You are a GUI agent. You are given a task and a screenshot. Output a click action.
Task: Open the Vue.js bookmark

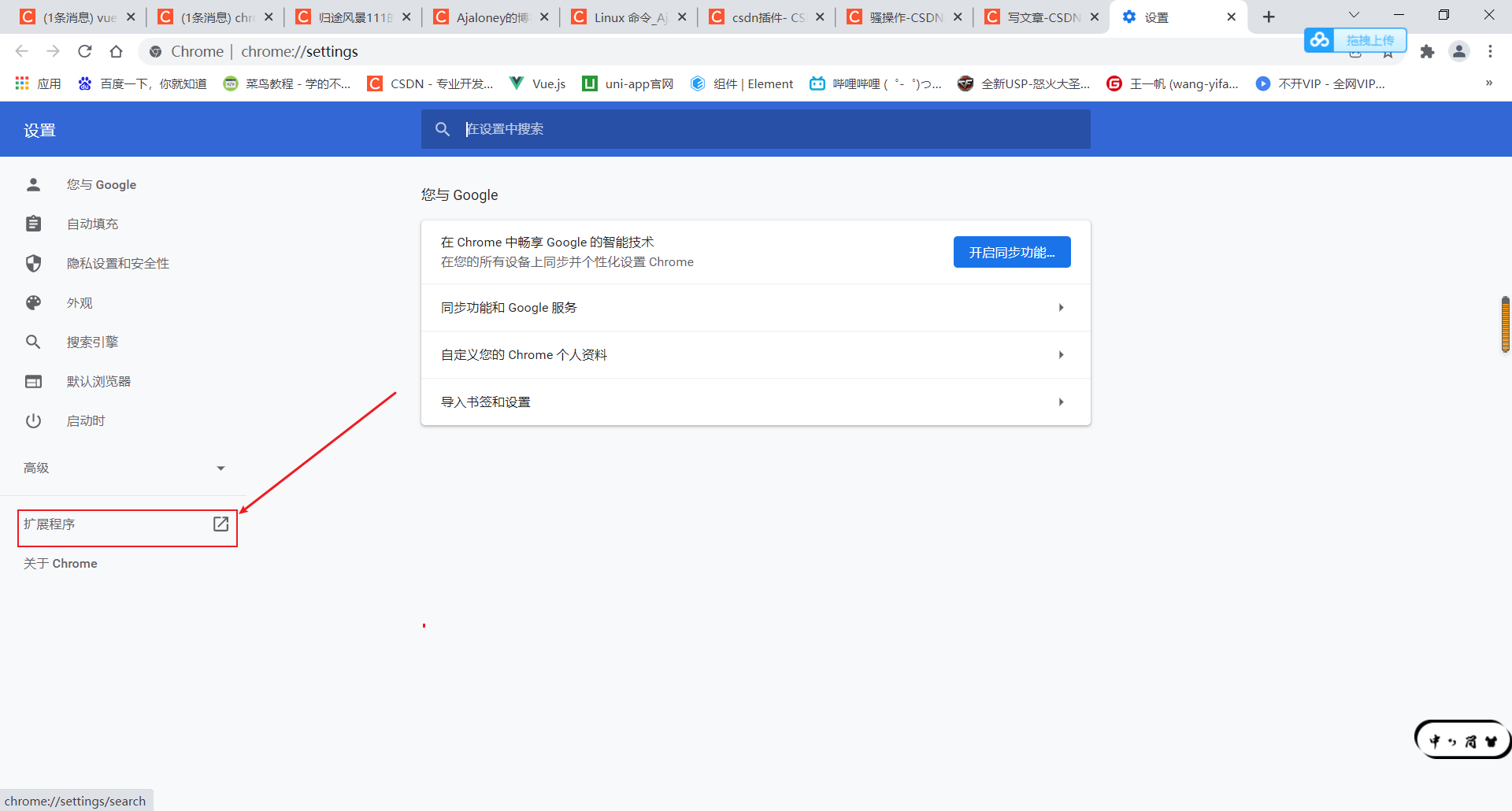point(537,83)
